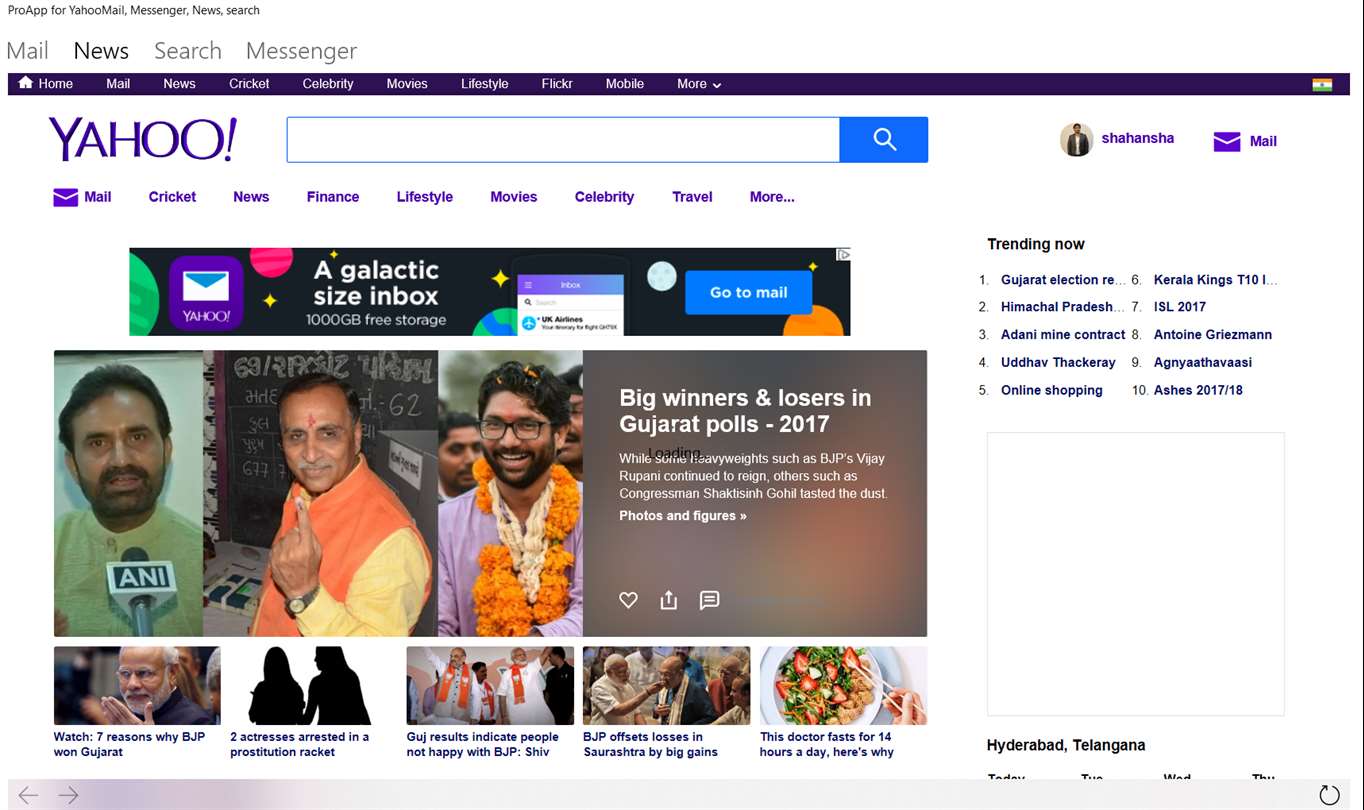This screenshot has height=810, width=1364.
Task: Open trending topic Gujarat election
Action: tap(1063, 280)
